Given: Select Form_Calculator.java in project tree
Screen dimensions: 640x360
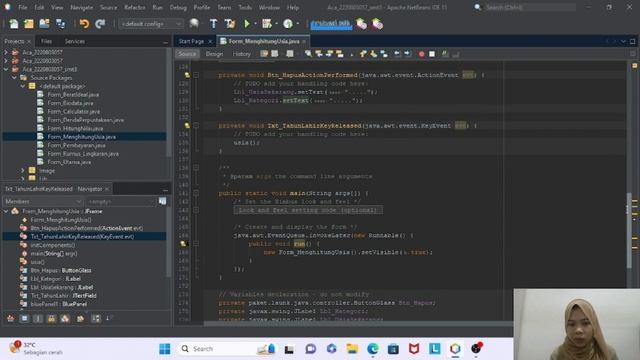Looking at the screenshot, I should point(73,111).
